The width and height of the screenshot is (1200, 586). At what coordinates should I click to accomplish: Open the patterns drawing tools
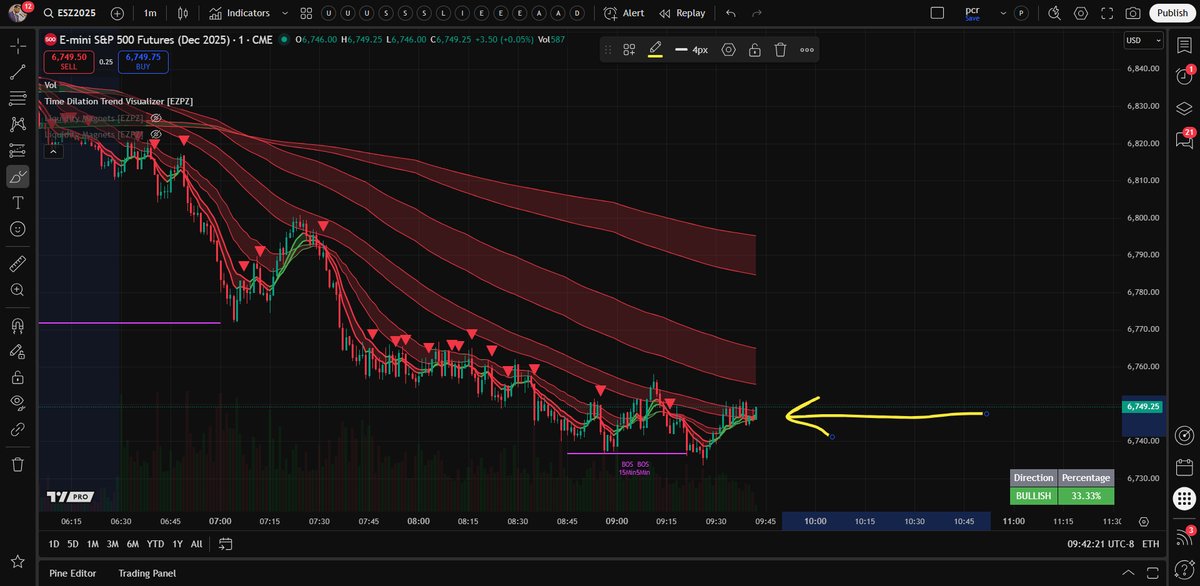18,124
